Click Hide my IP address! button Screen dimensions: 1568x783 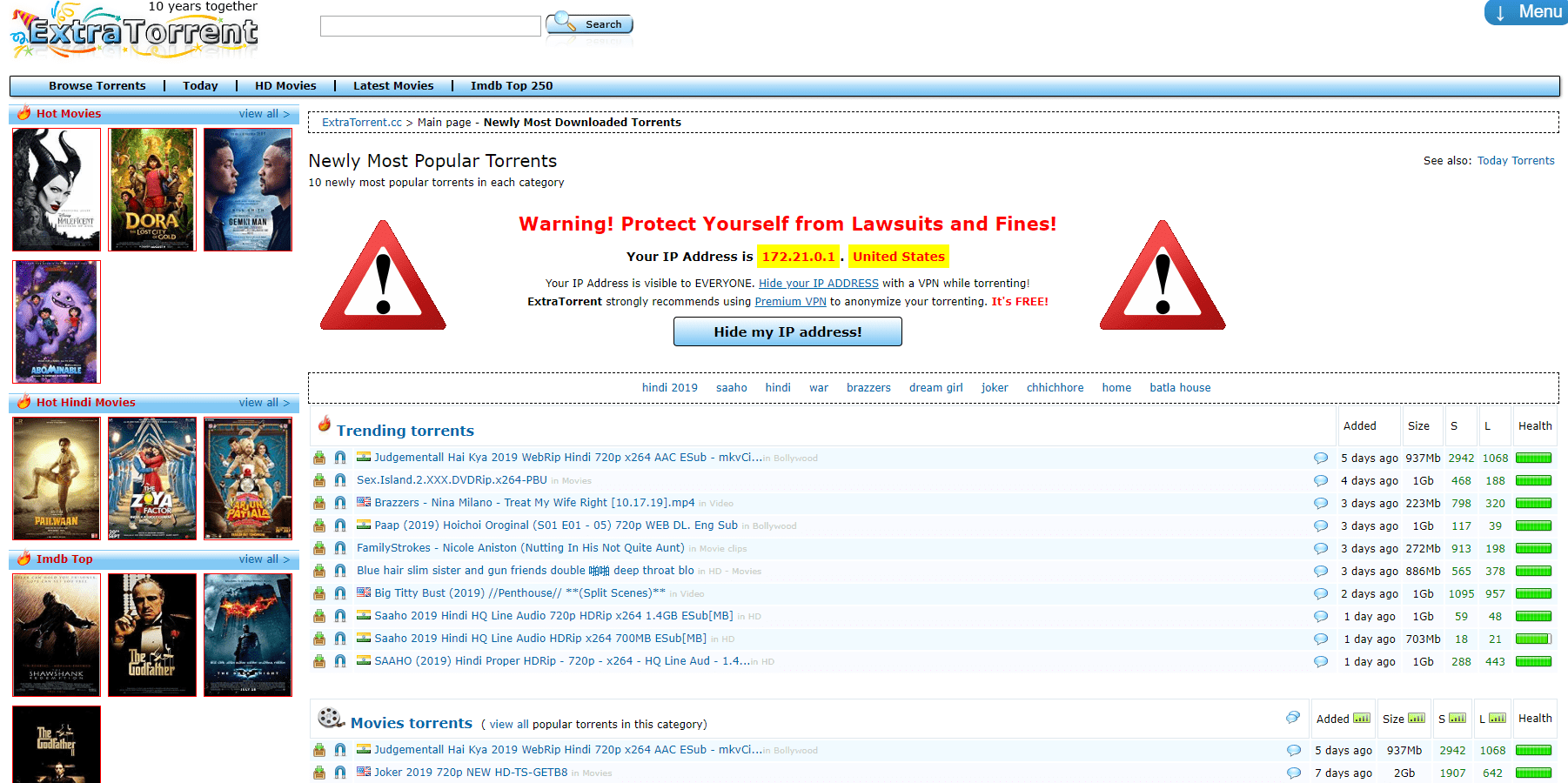click(x=787, y=331)
